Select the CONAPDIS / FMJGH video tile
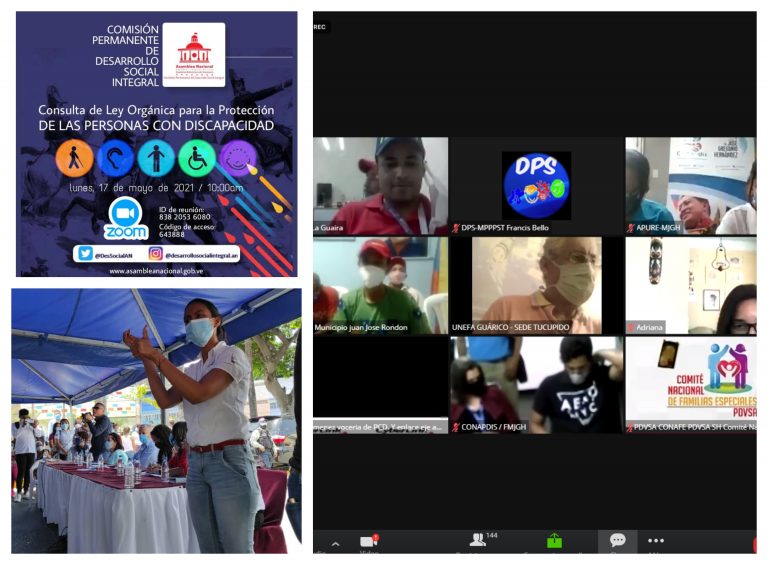The image size is (768, 565). coord(535,384)
